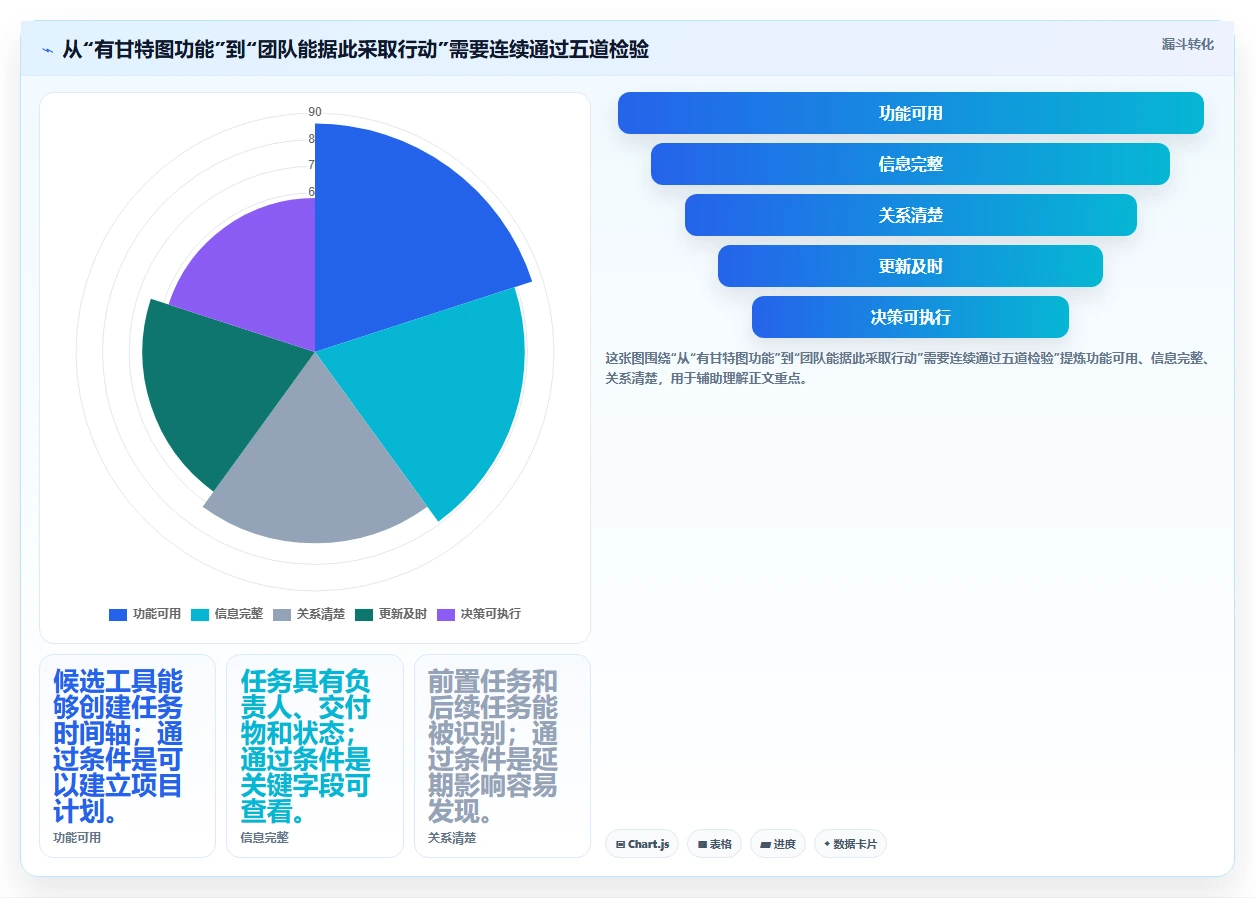
Task: Select the 信息完整 funnel bar
Action: click(910, 164)
